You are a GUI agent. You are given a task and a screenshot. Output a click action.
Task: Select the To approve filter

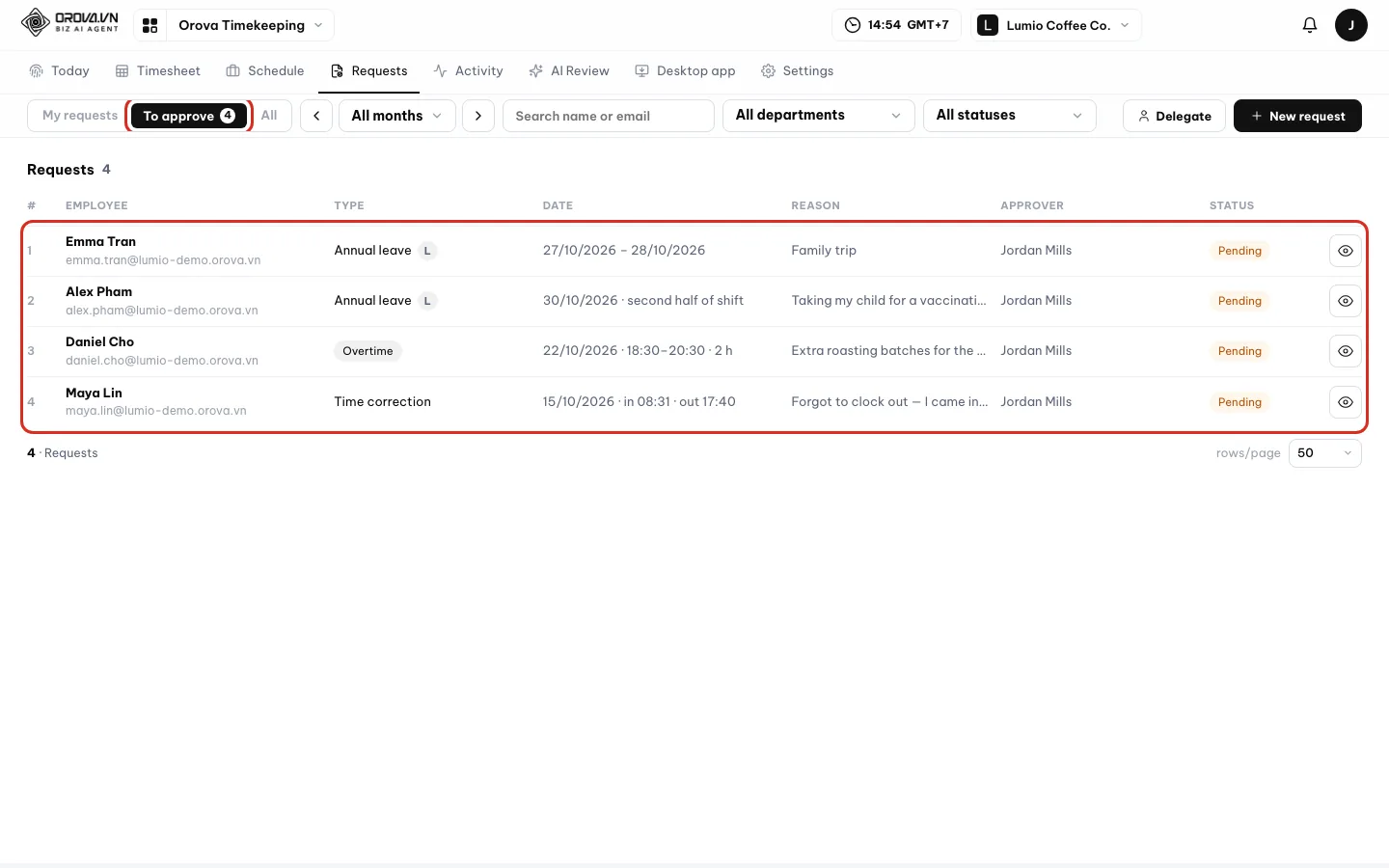click(189, 116)
